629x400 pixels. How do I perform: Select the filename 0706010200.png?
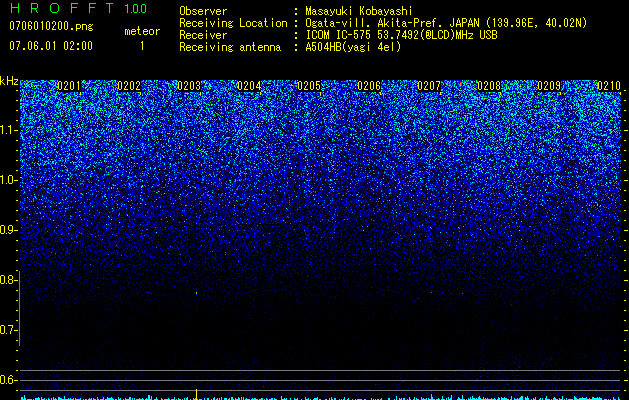51,26
